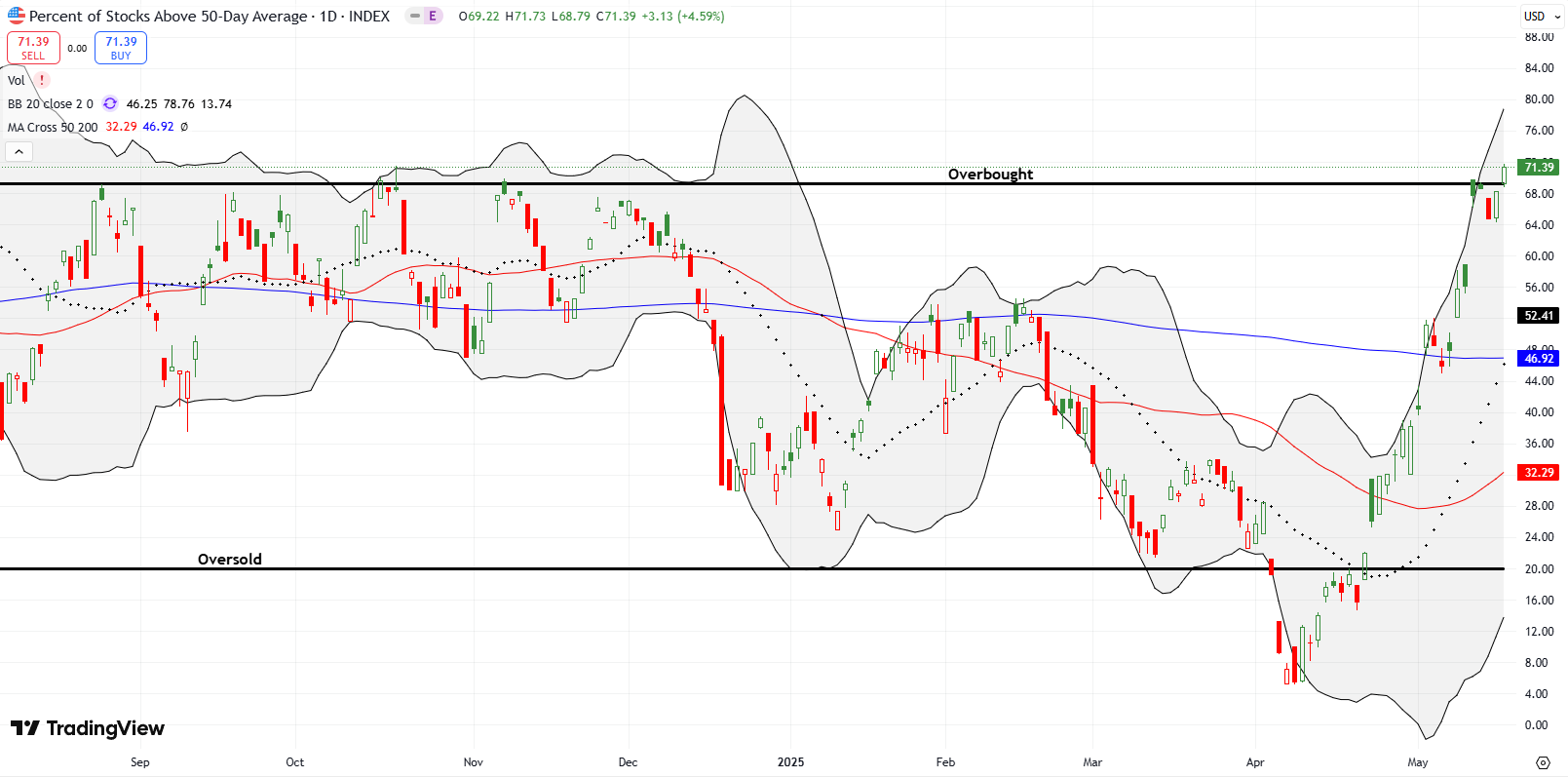This screenshot has width=1568, height=778.
Task: Click the 0.00 spread value
Action: tap(77, 48)
